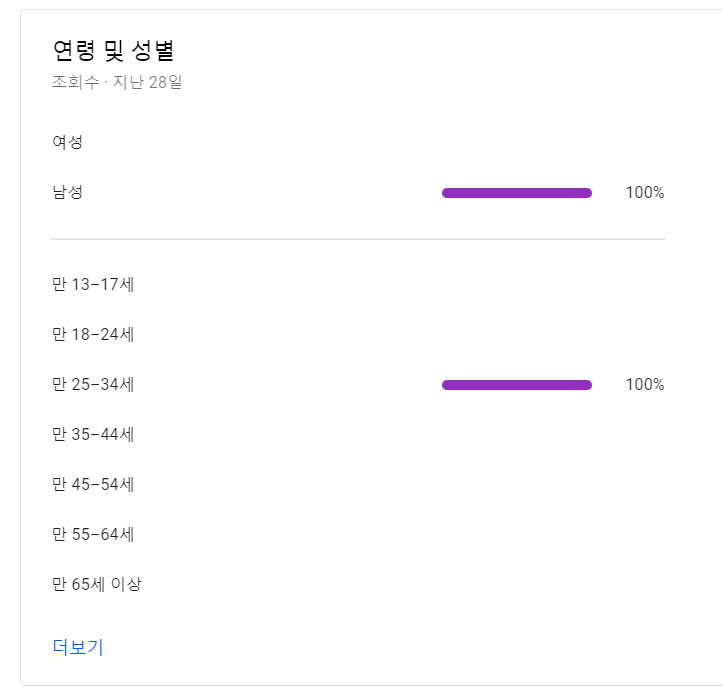This screenshot has height=687, width=723.
Task: Click the 만 25–34세 purple bar
Action: [517, 385]
